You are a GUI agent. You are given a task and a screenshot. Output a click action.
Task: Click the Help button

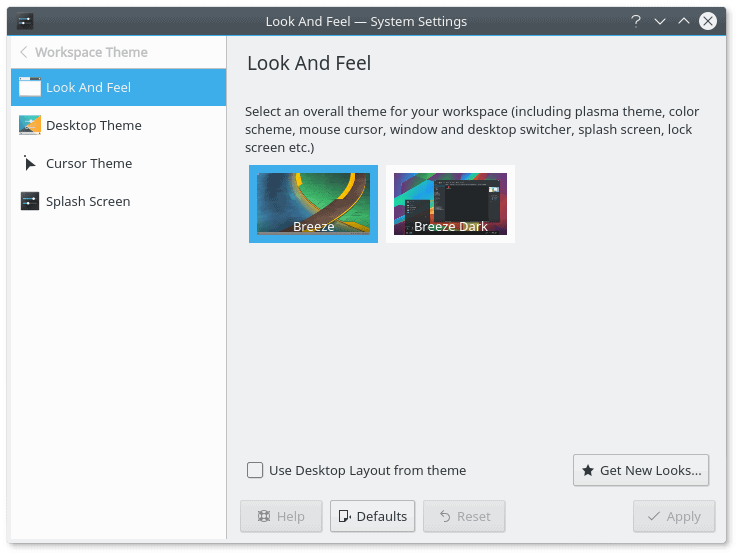281,516
